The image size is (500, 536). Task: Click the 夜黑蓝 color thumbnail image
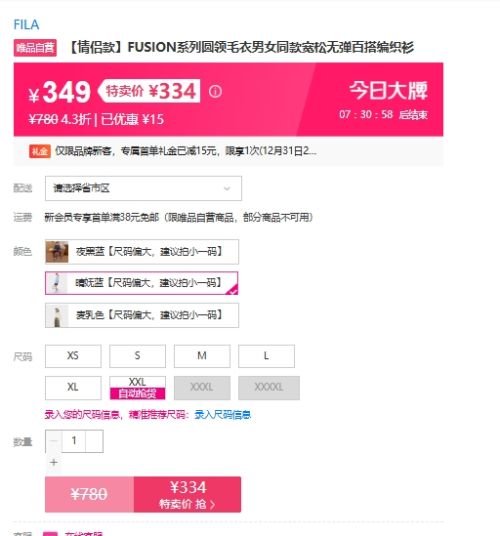click(57, 252)
